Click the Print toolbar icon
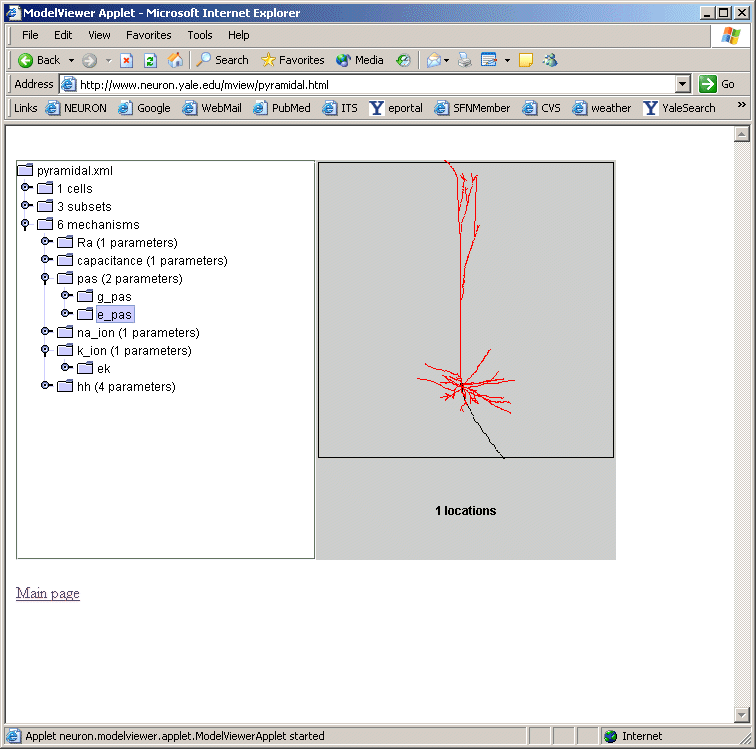 [x=464, y=60]
